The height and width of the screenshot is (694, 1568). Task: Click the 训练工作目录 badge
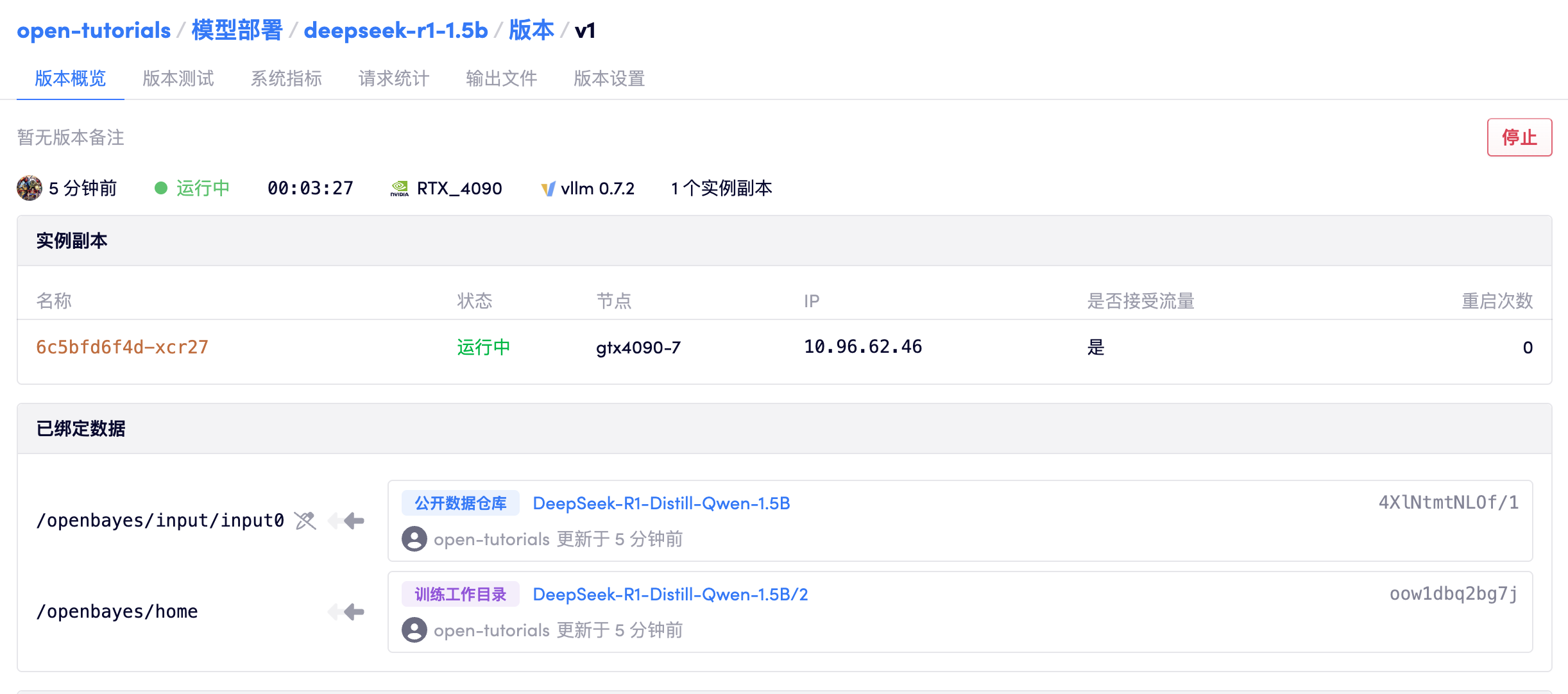[460, 594]
